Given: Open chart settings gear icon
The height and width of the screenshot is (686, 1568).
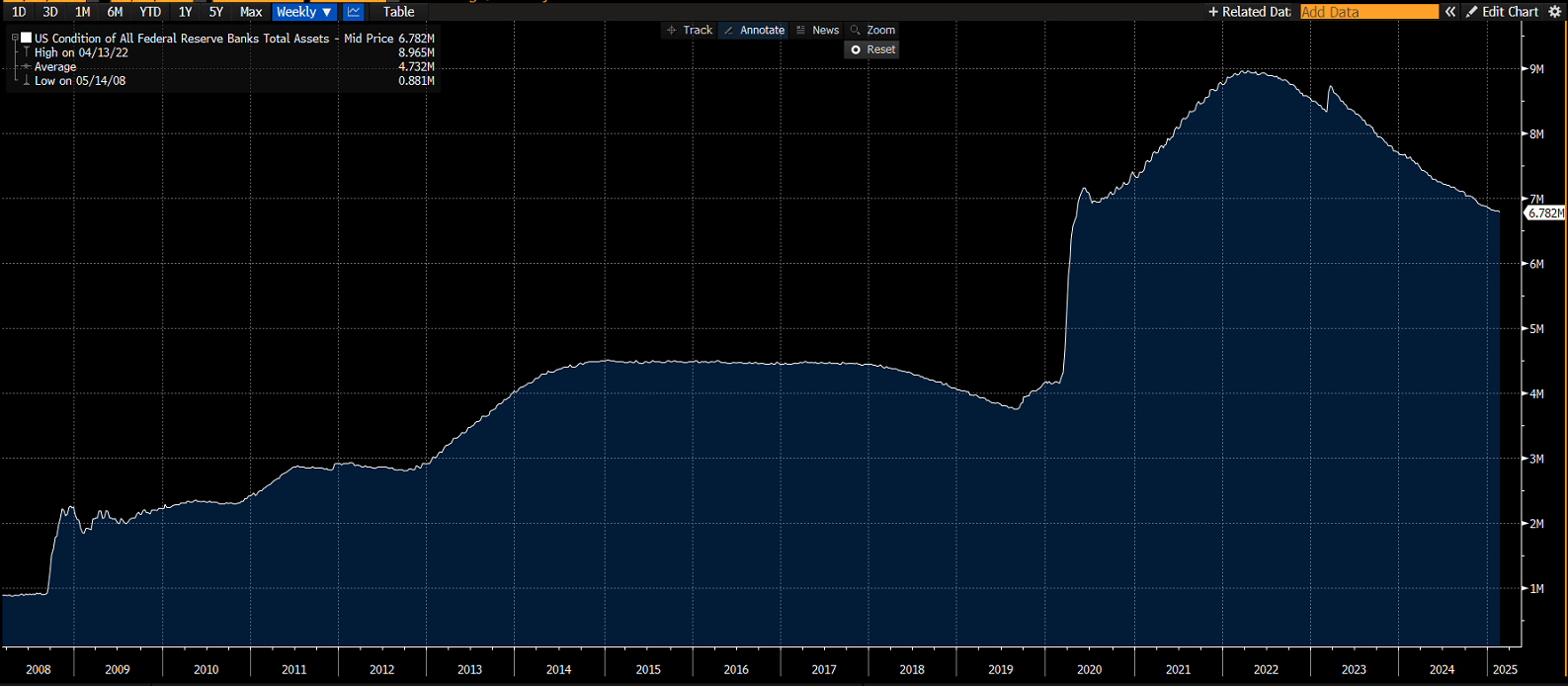Looking at the screenshot, I should [1554, 12].
